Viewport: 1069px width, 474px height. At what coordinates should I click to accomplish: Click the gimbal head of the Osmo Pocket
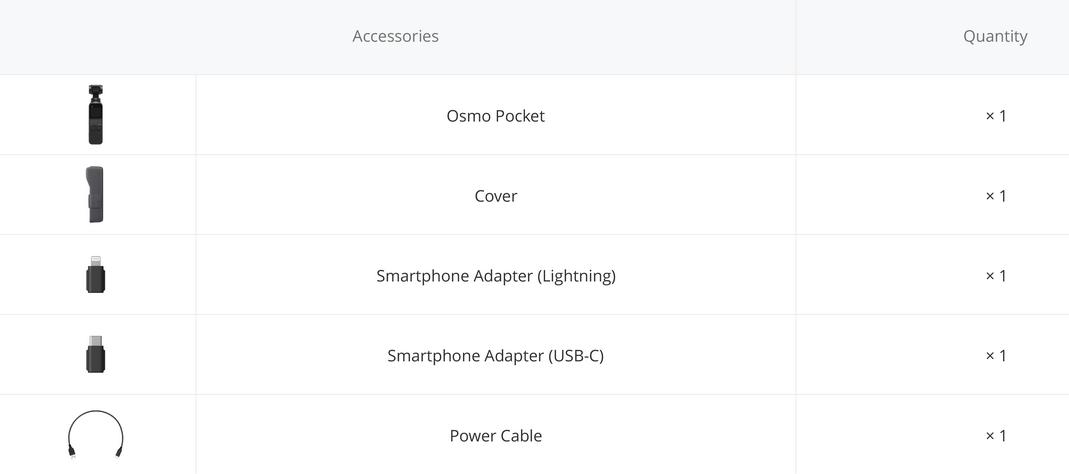coord(95,91)
